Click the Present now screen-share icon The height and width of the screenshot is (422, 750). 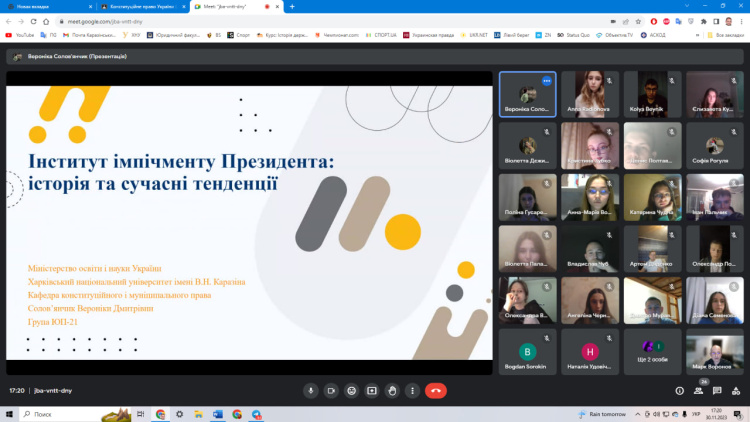point(372,391)
